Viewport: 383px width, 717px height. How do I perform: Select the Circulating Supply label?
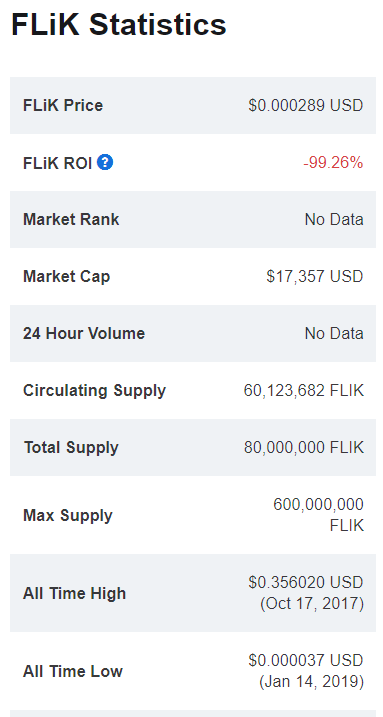(x=95, y=391)
